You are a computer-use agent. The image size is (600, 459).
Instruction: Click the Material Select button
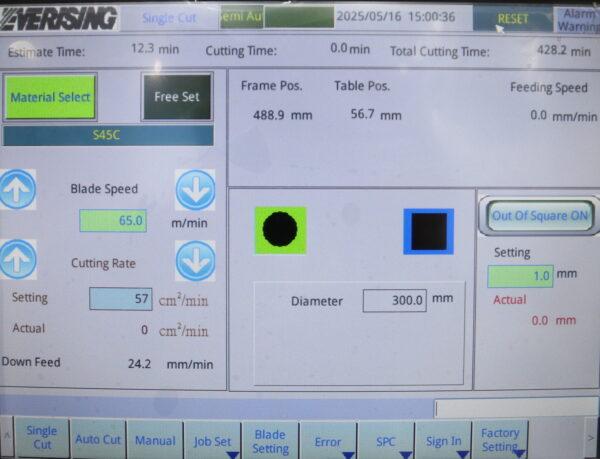pyautogui.click(x=51, y=97)
